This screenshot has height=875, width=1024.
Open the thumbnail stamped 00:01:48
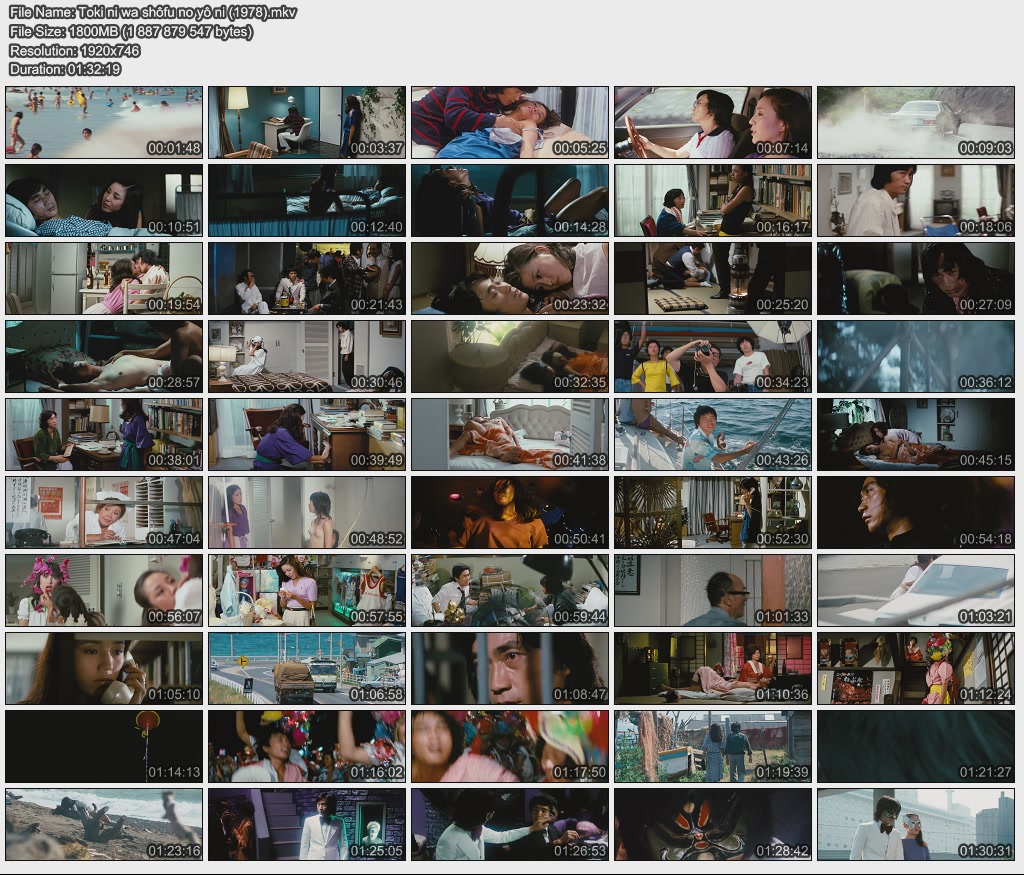[x=104, y=122]
